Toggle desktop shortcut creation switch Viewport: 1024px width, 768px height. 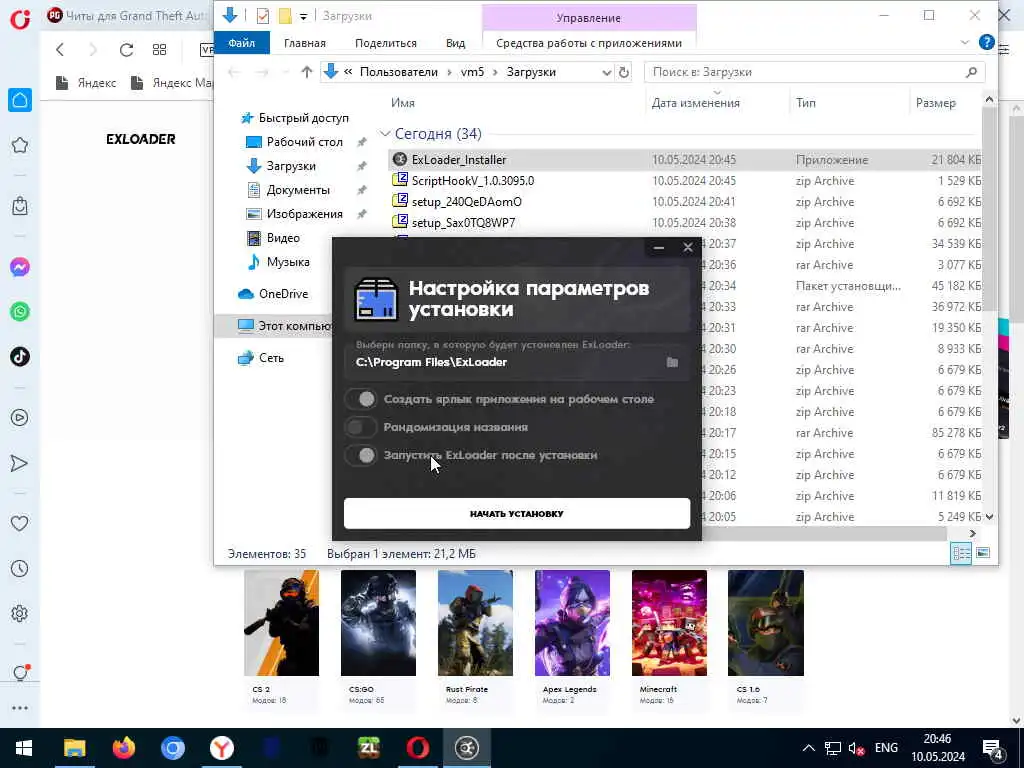coord(361,399)
